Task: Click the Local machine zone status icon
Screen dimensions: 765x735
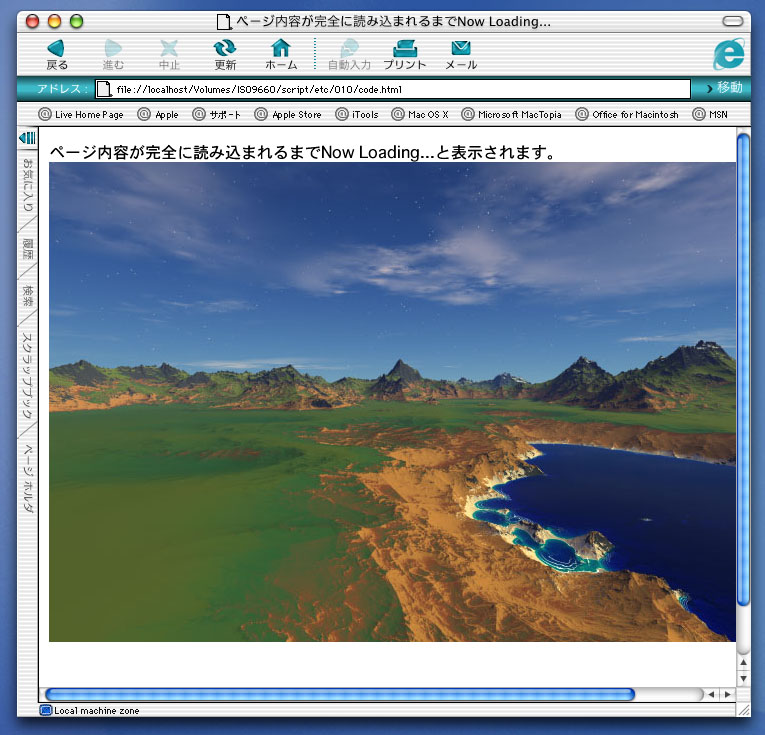Action: (x=46, y=711)
